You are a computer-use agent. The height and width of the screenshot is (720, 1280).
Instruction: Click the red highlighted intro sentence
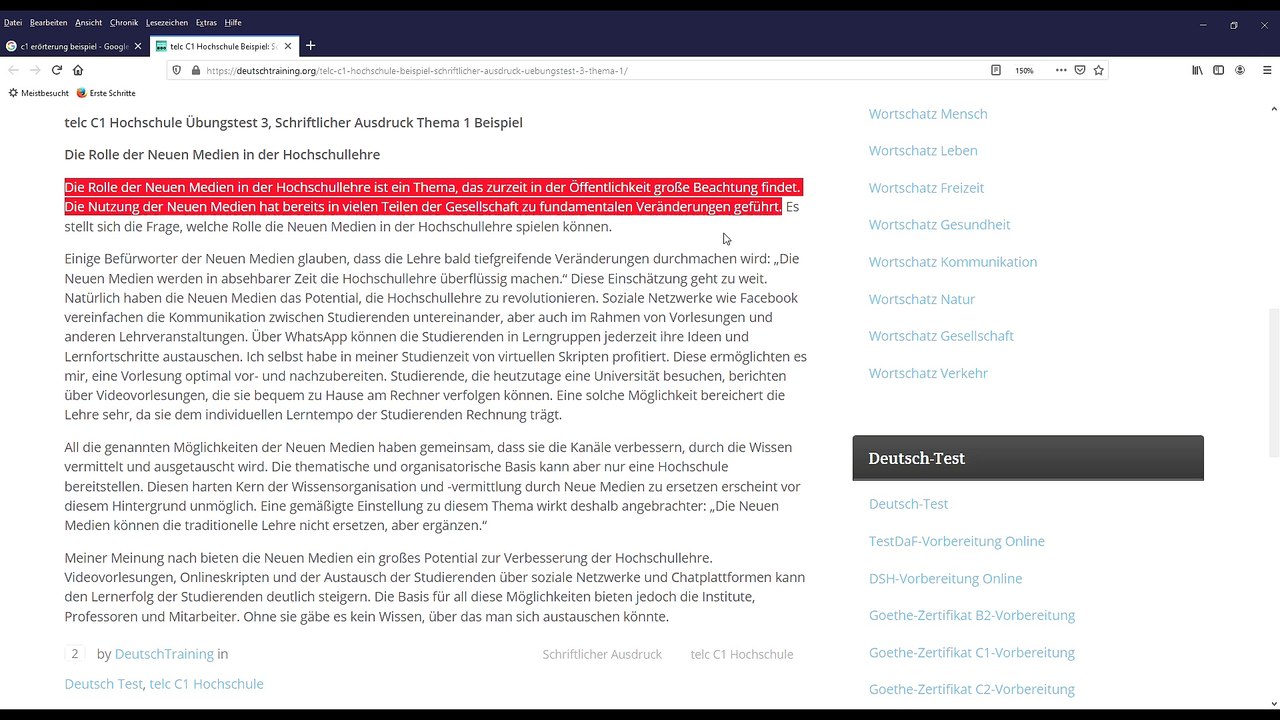coord(433,197)
